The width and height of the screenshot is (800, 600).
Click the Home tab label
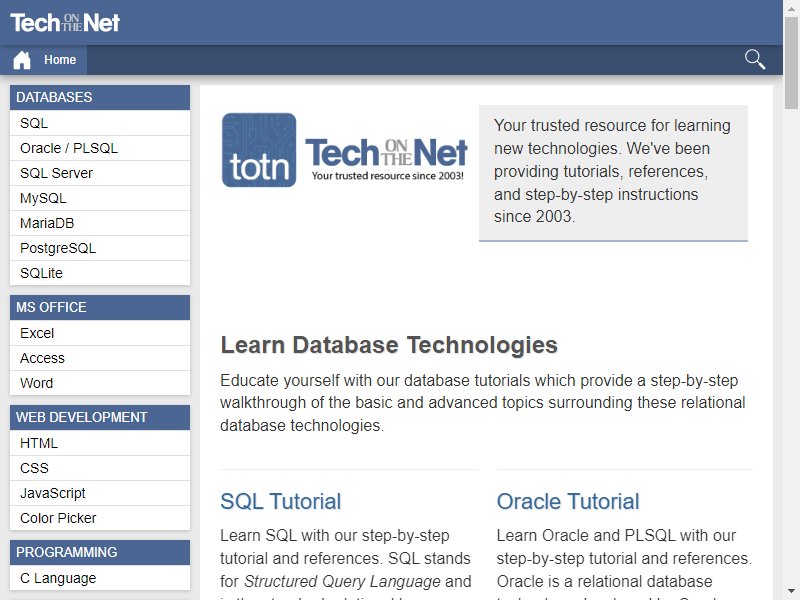click(60, 60)
